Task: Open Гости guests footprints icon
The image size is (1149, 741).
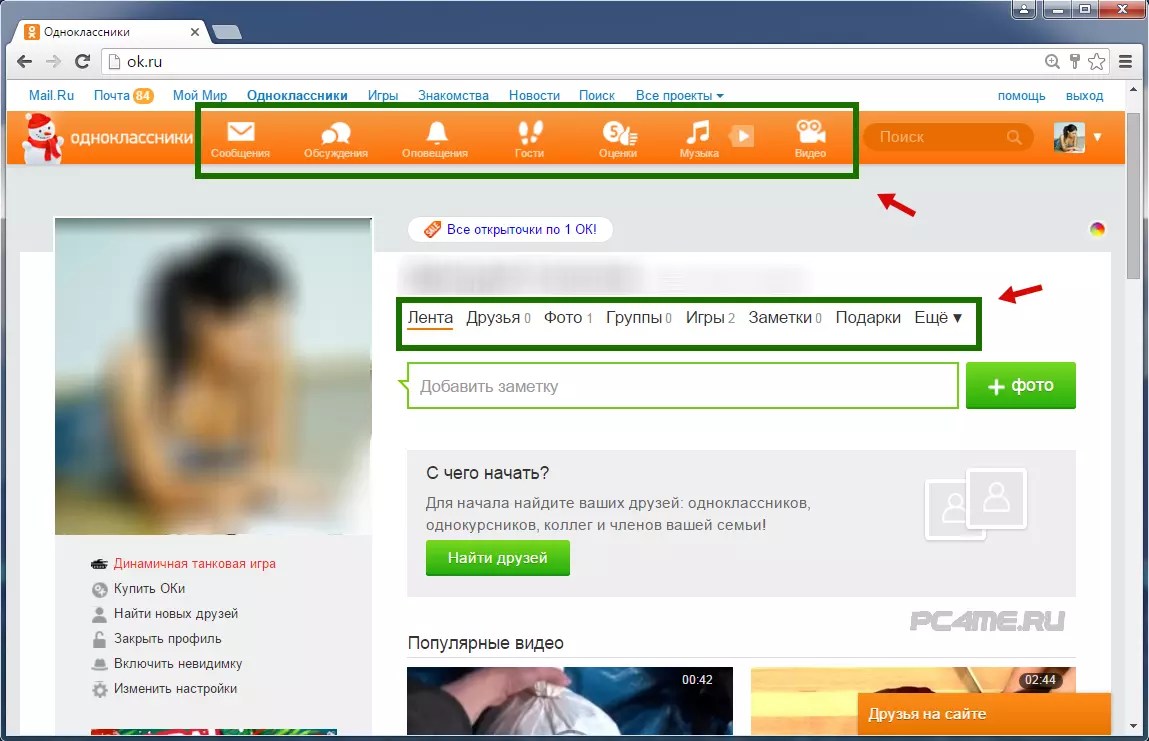Action: 529,139
